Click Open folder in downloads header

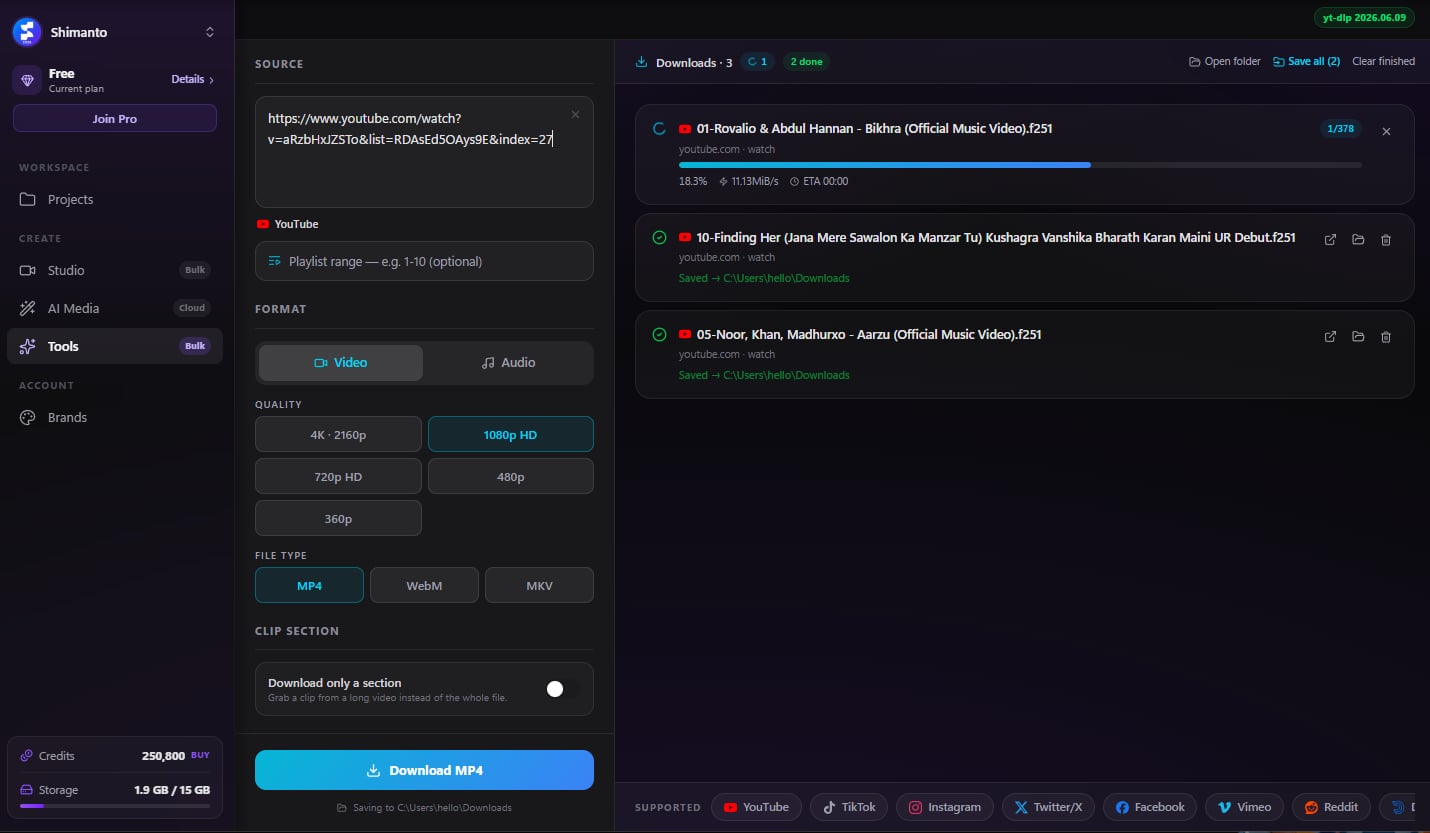click(x=1224, y=62)
